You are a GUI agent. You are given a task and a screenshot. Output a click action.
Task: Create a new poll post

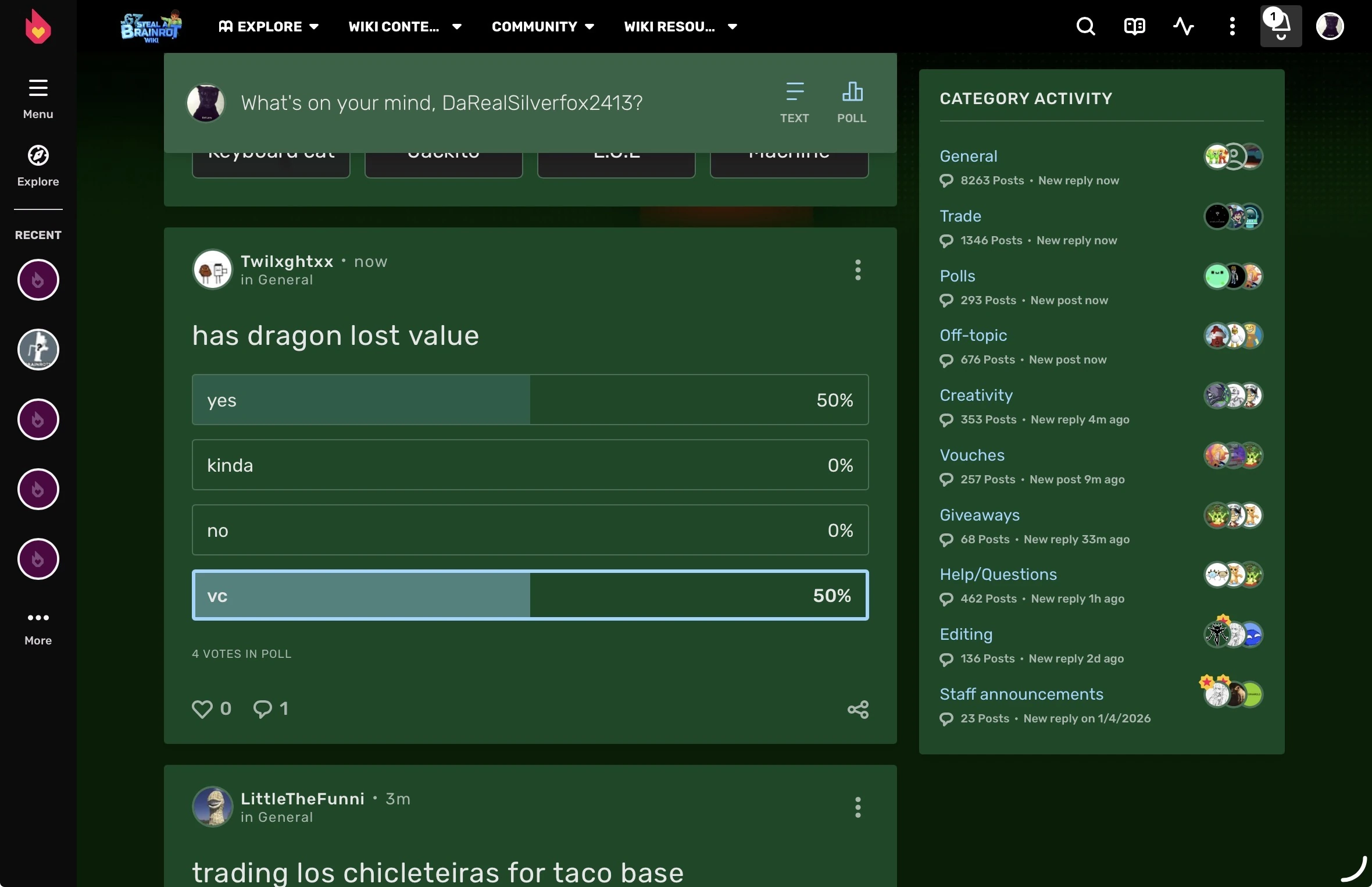852,102
